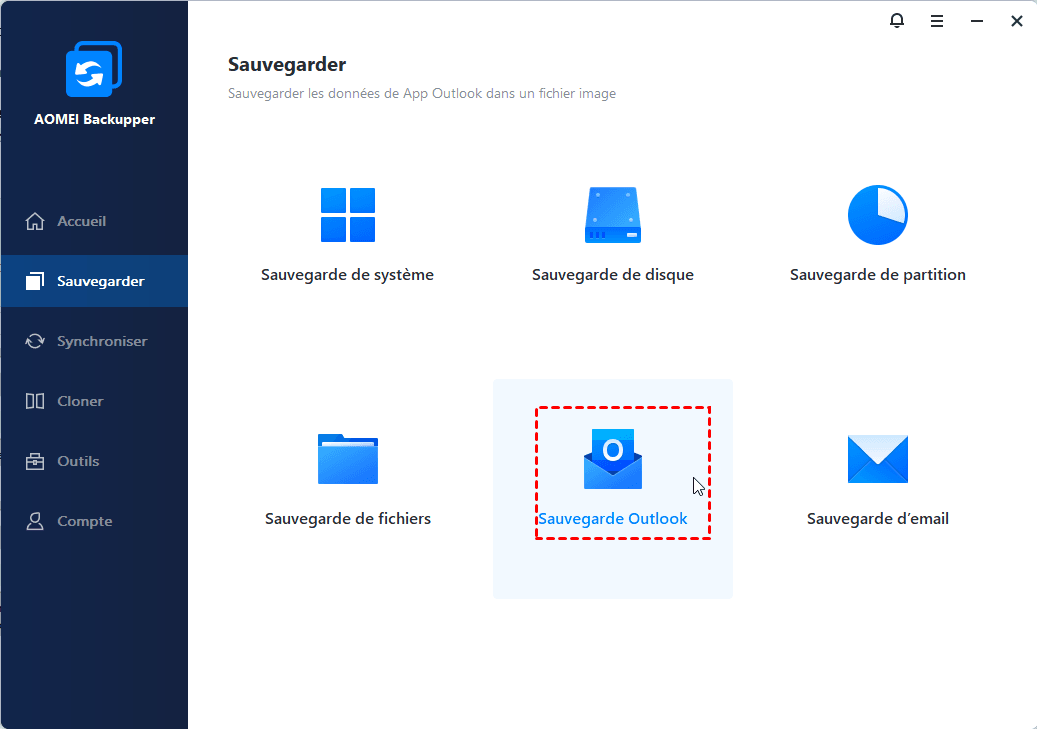Select the Windows system backup icon

tap(348, 215)
